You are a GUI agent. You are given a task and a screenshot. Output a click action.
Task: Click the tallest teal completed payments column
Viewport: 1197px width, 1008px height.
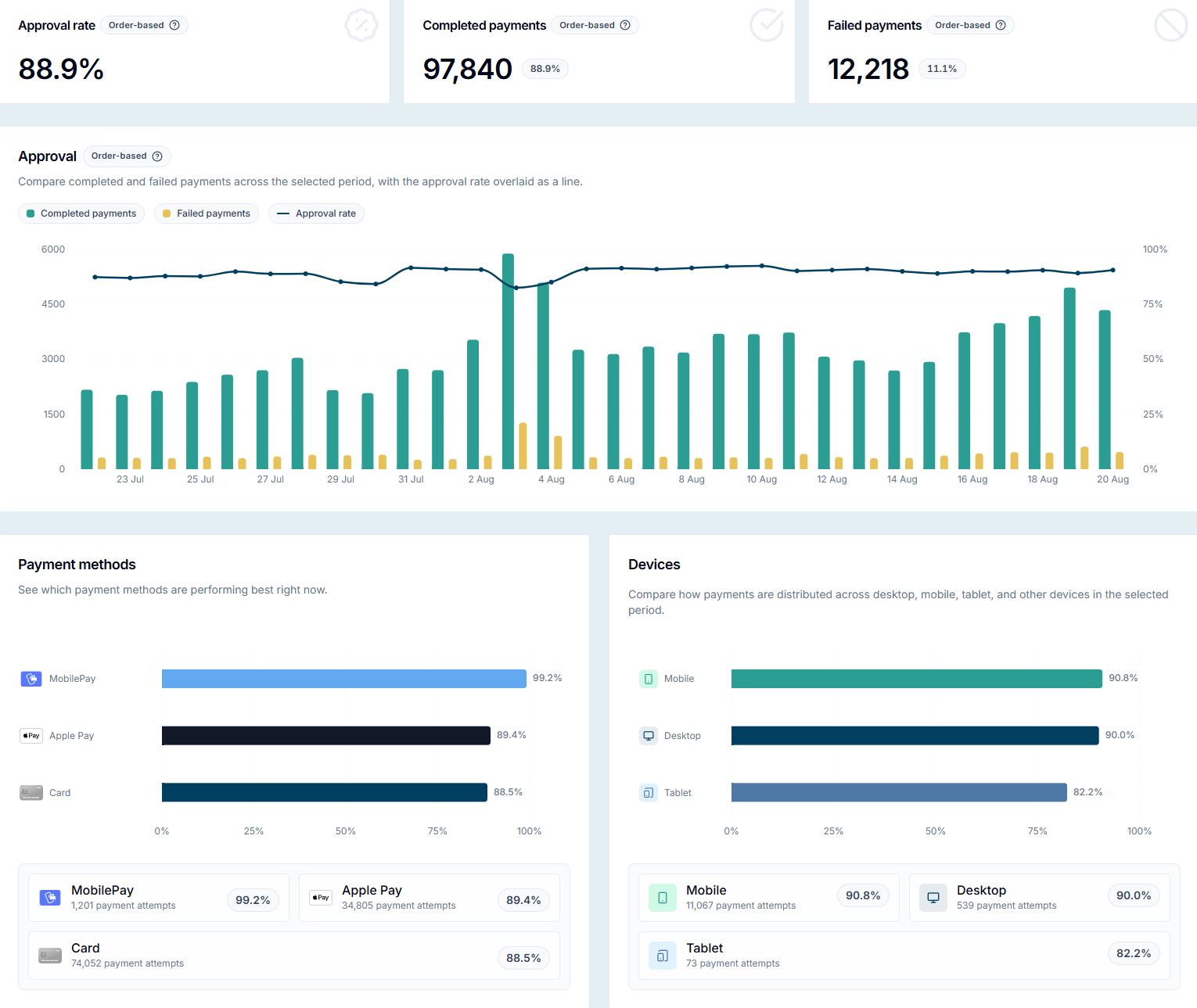pos(509,361)
